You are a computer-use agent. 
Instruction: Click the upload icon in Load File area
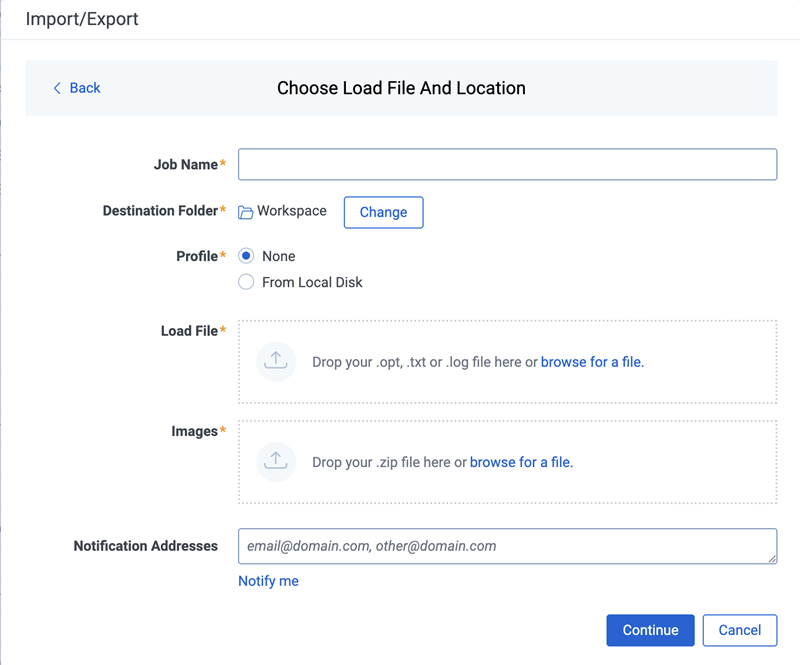[276, 361]
